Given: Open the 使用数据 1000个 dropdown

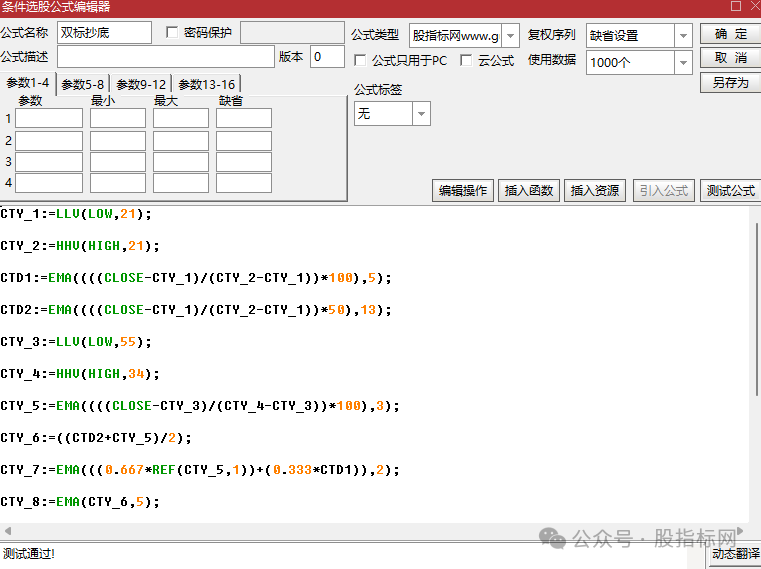Looking at the screenshot, I should tap(683, 63).
